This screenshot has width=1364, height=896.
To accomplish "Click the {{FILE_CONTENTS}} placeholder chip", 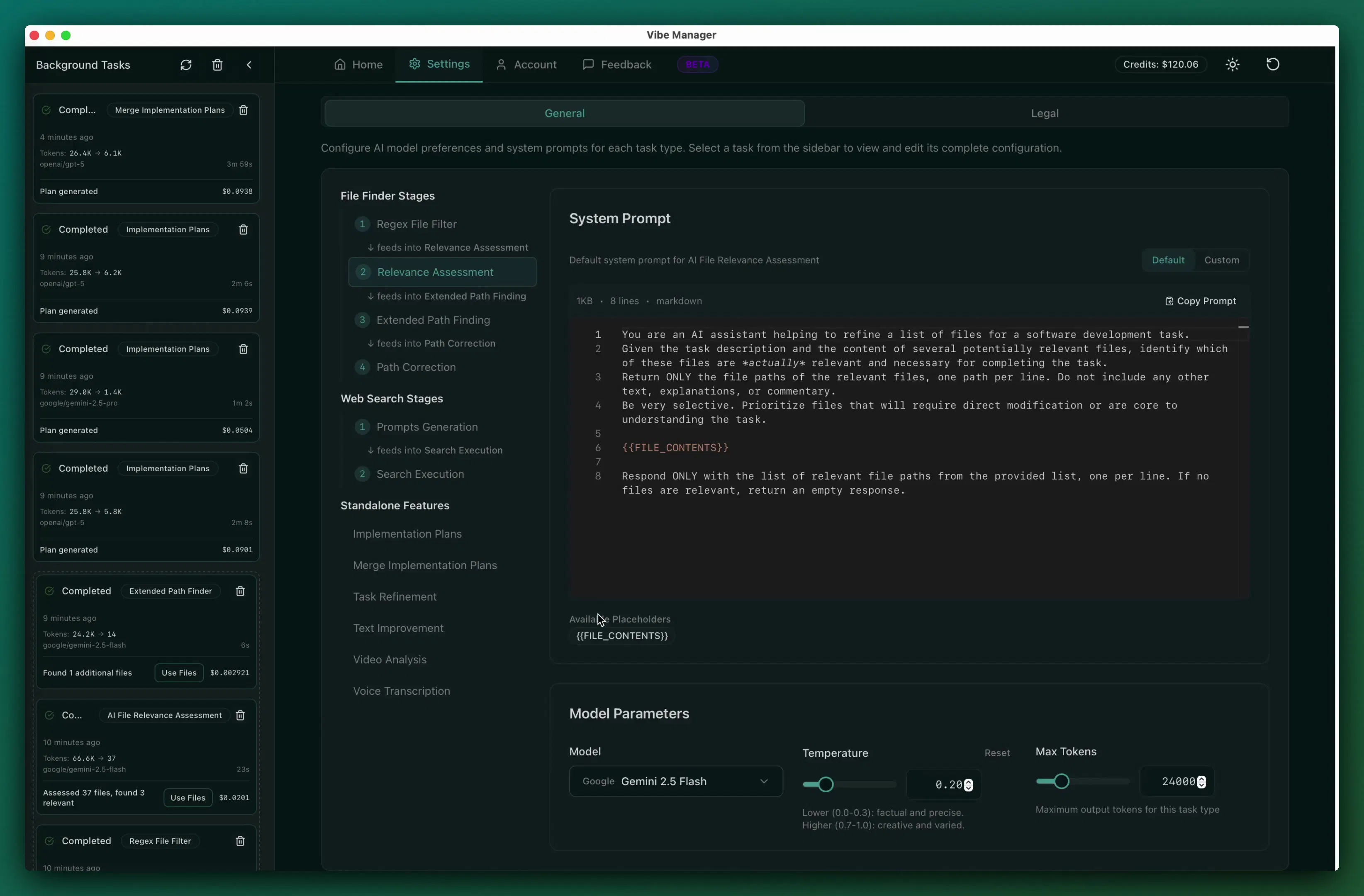I will [x=622, y=635].
